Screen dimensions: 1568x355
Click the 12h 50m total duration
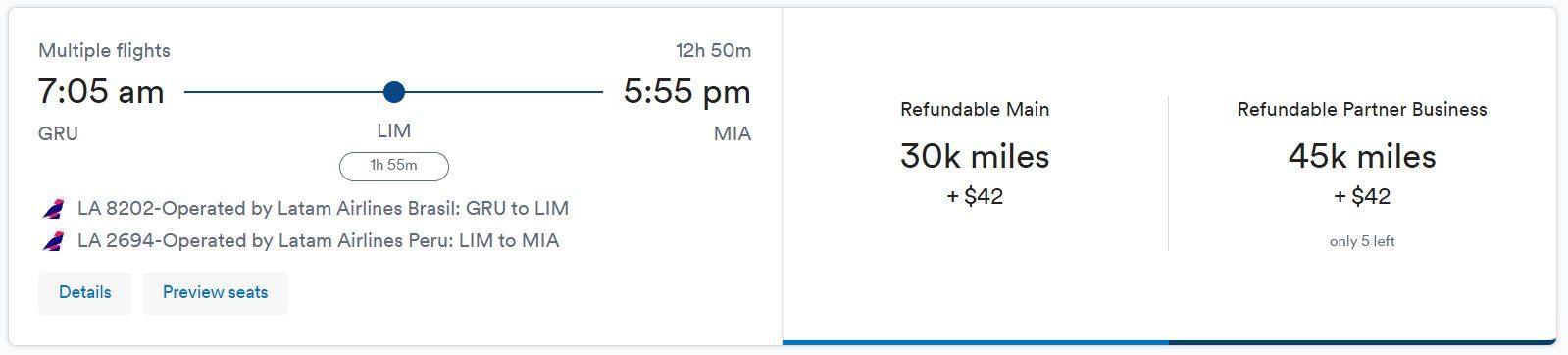[713, 51]
